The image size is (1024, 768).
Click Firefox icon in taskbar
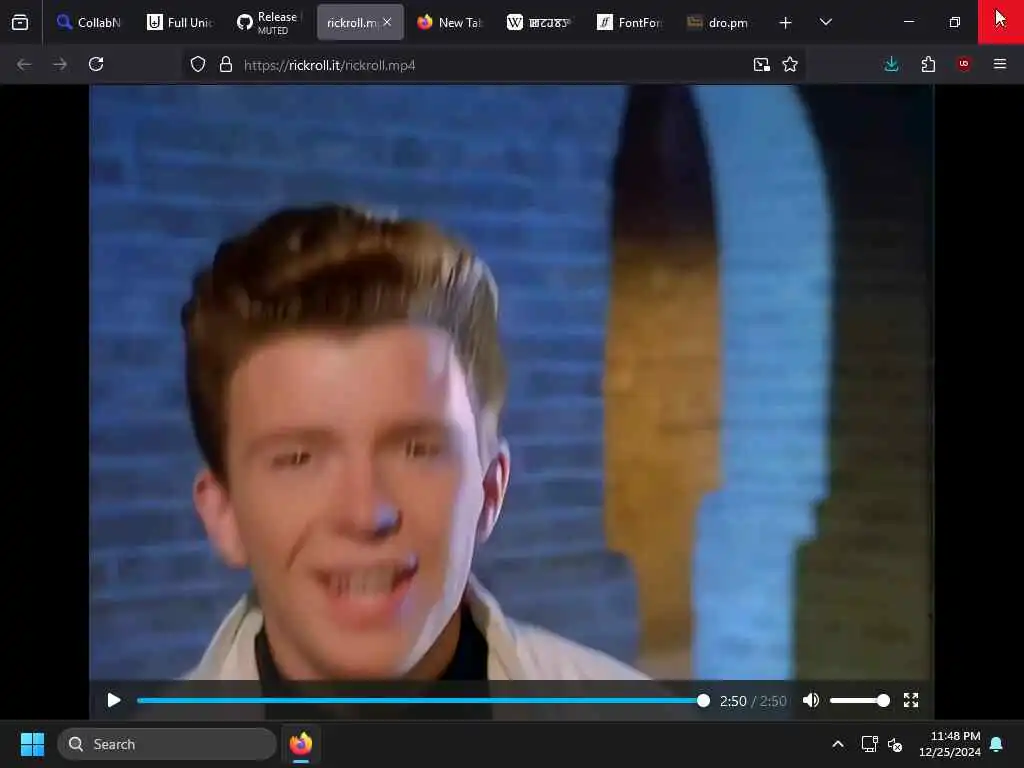[301, 744]
